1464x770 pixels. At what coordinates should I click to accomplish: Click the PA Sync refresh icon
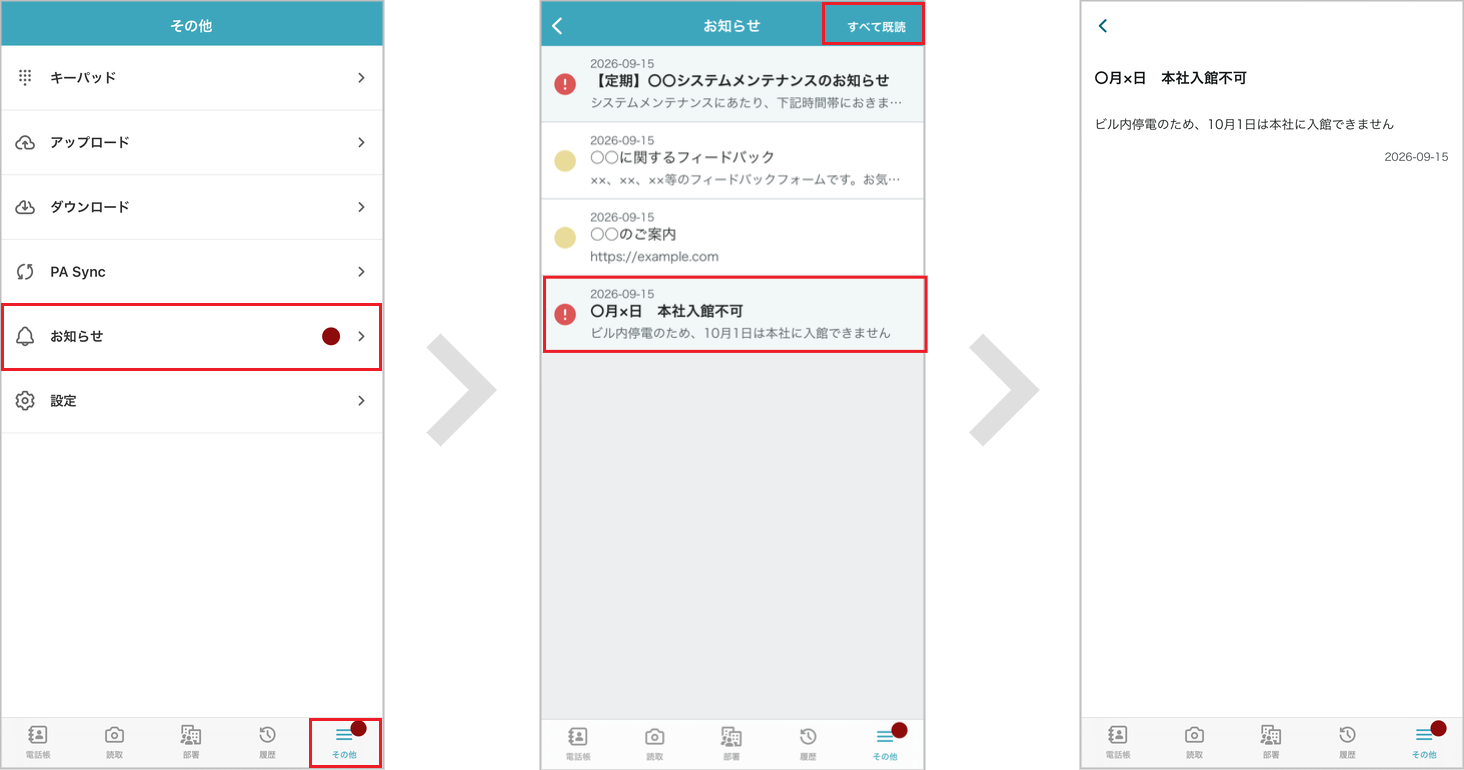[x=25, y=272]
